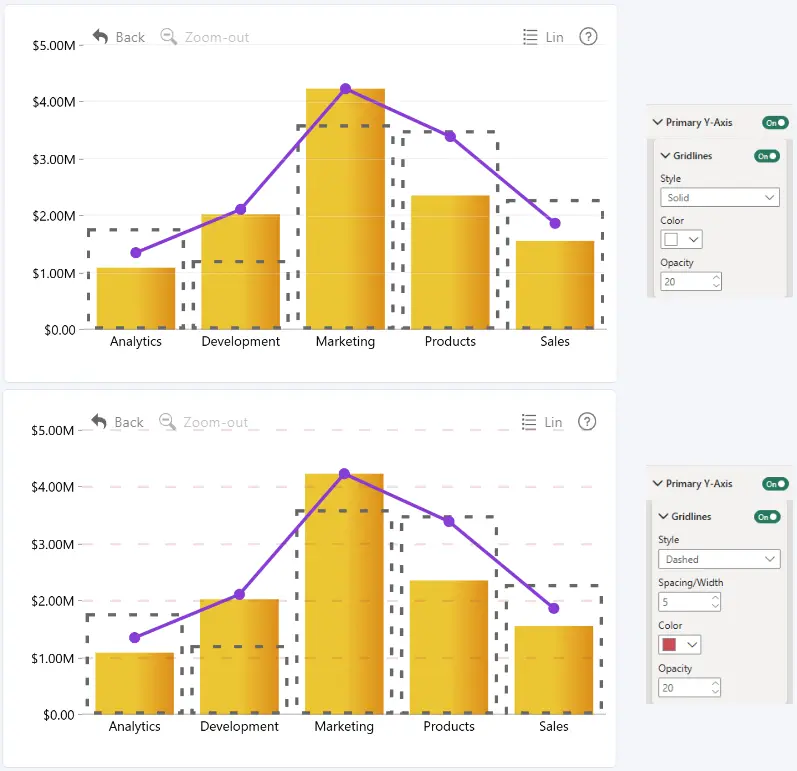
Task: Click Zoom-out text in top chart
Action: click(x=217, y=37)
